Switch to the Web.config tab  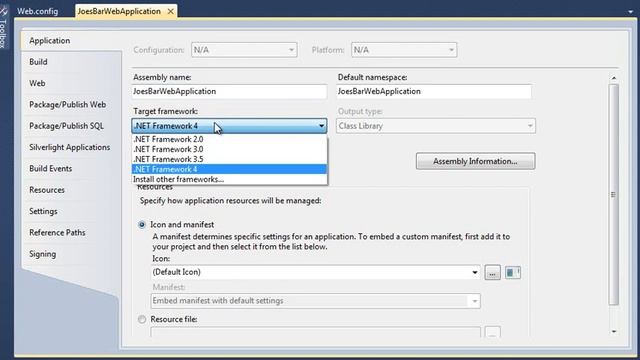click(x=37, y=11)
